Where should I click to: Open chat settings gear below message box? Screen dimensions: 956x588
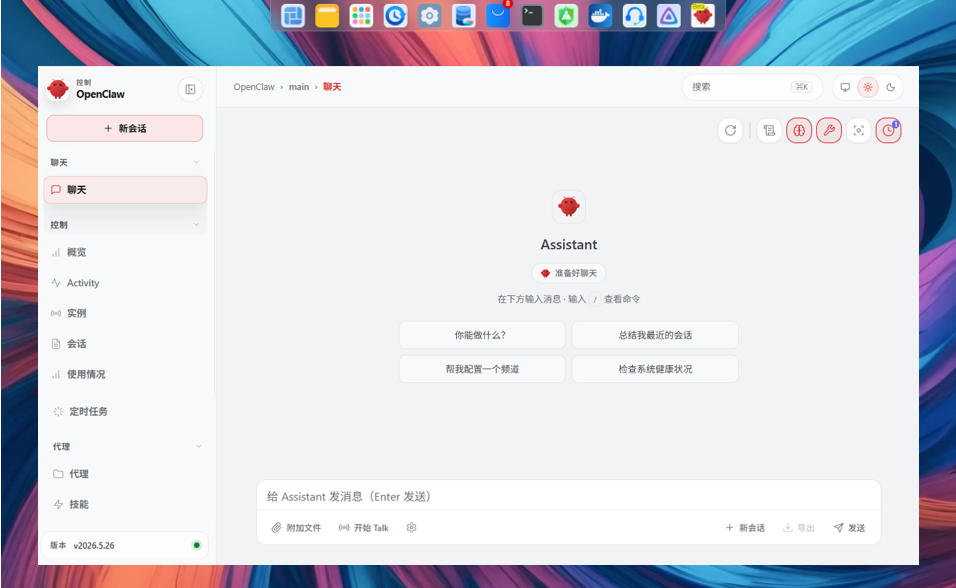[412, 528]
